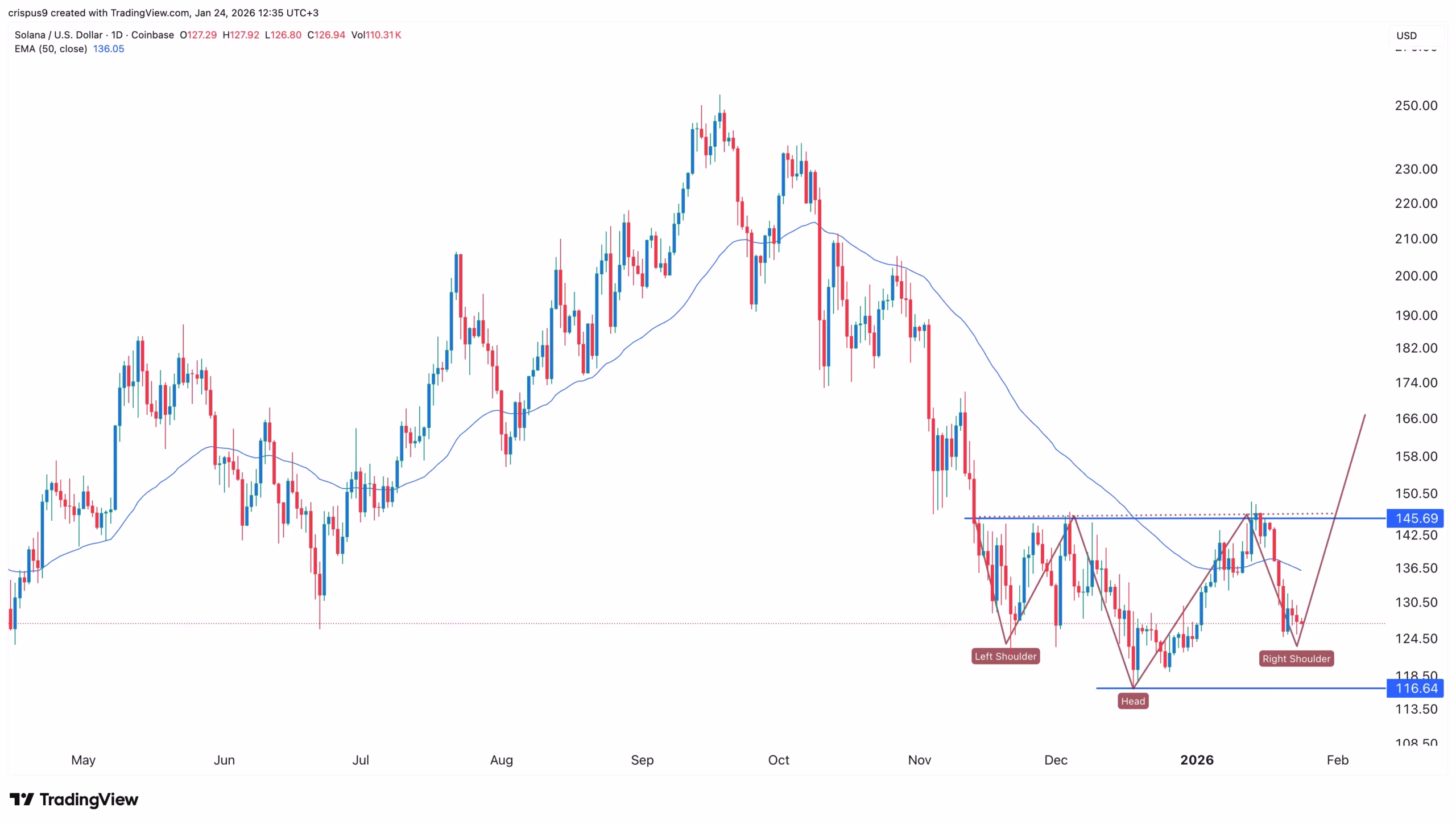This screenshot has width=1456, height=824.
Task: Click the 1D interval in the chart header
Action: (x=117, y=35)
